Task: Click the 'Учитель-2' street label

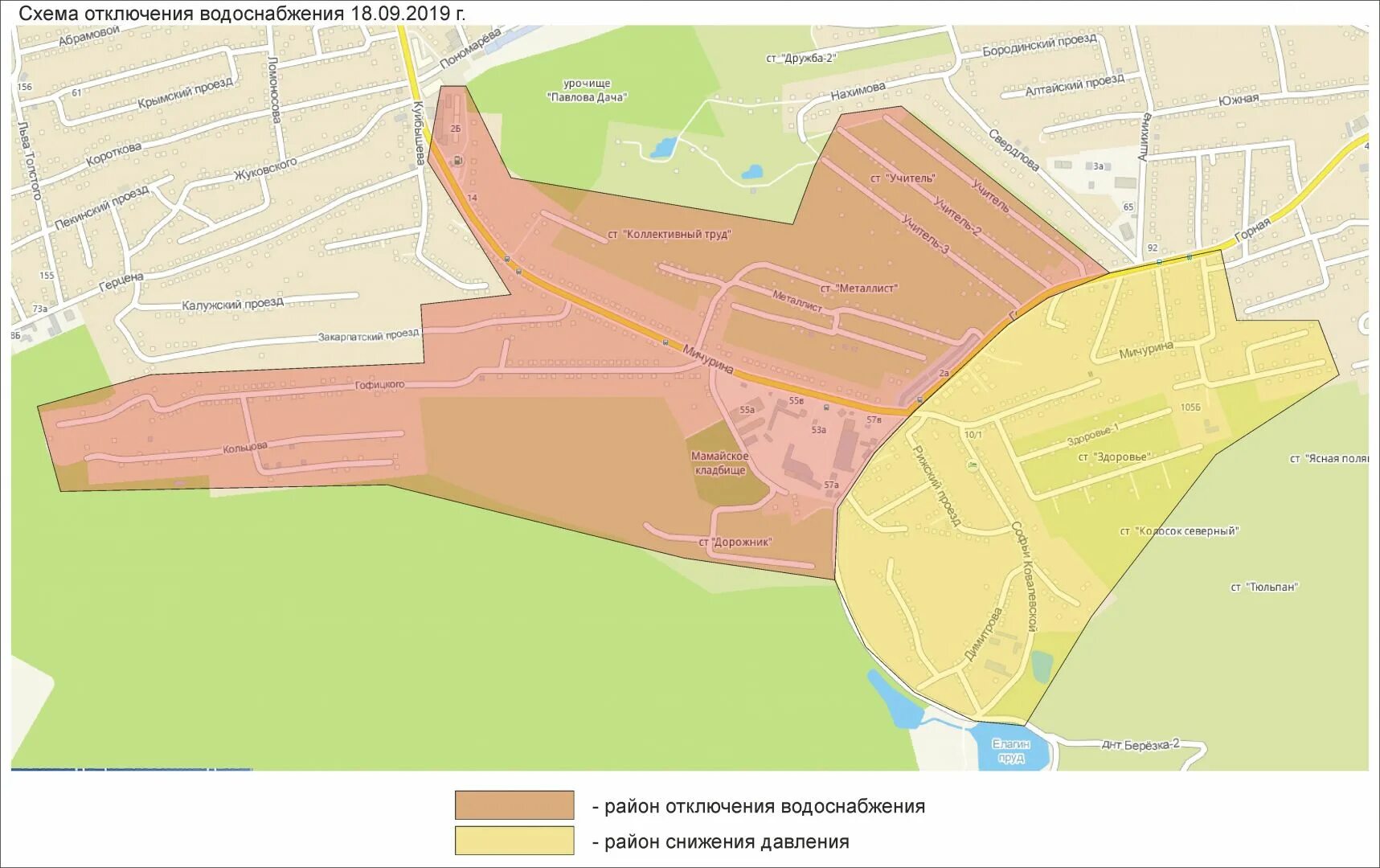Action: [957, 215]
